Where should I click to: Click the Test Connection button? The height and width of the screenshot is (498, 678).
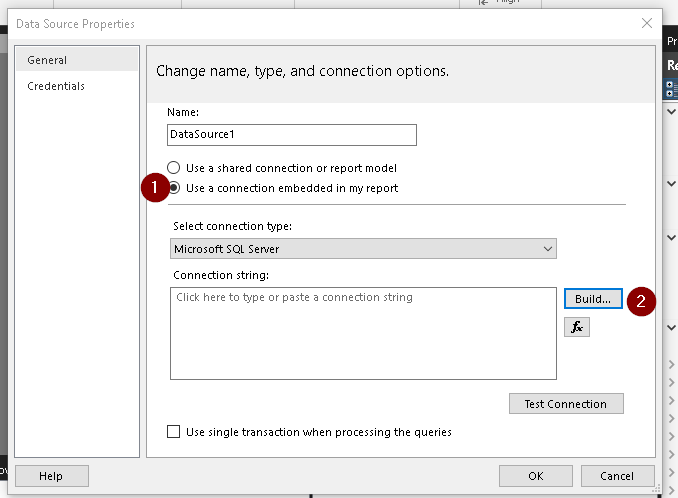[566, 403]
